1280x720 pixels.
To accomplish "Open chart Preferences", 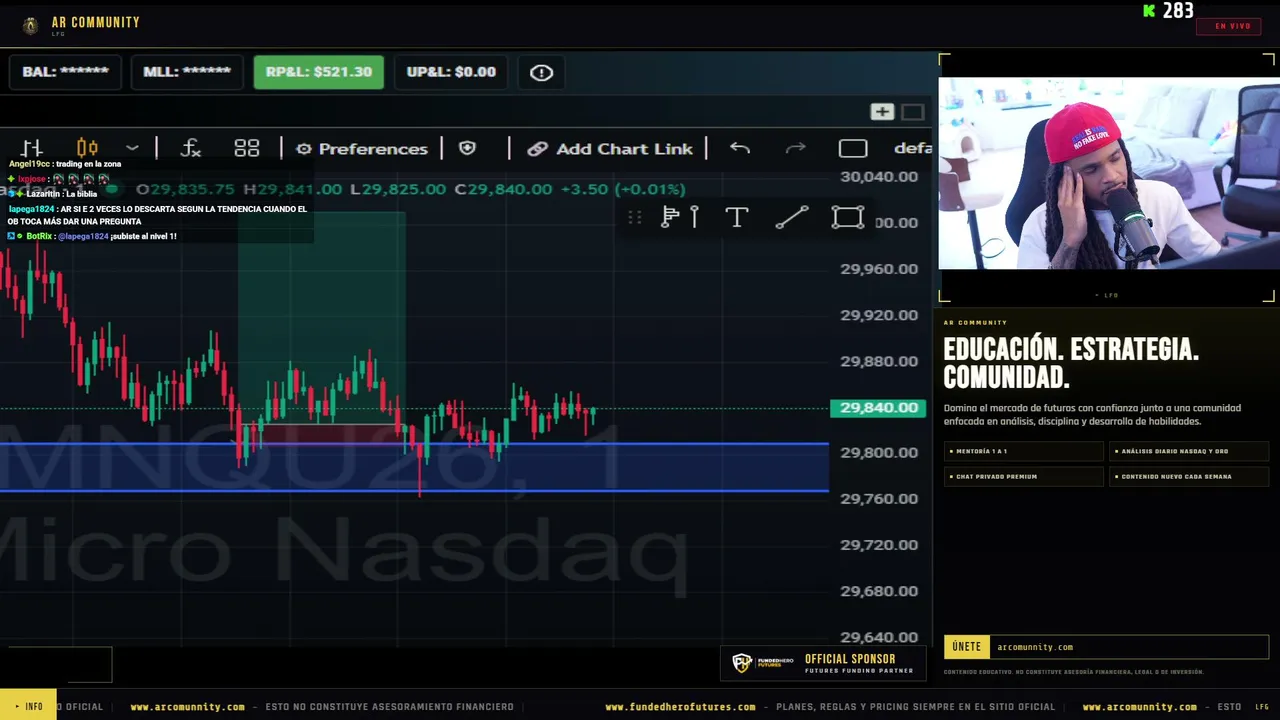I will coord(362,149).
